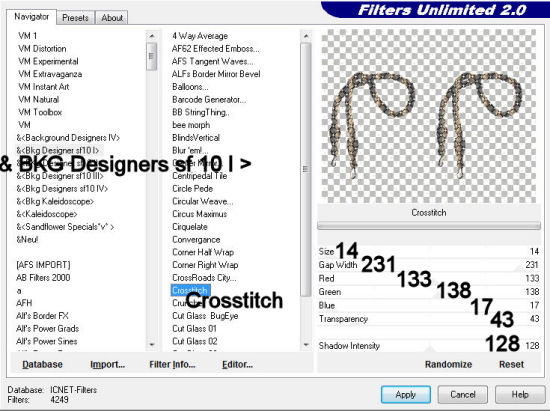Choose the Balloons... filter

[x=190, y=87]
